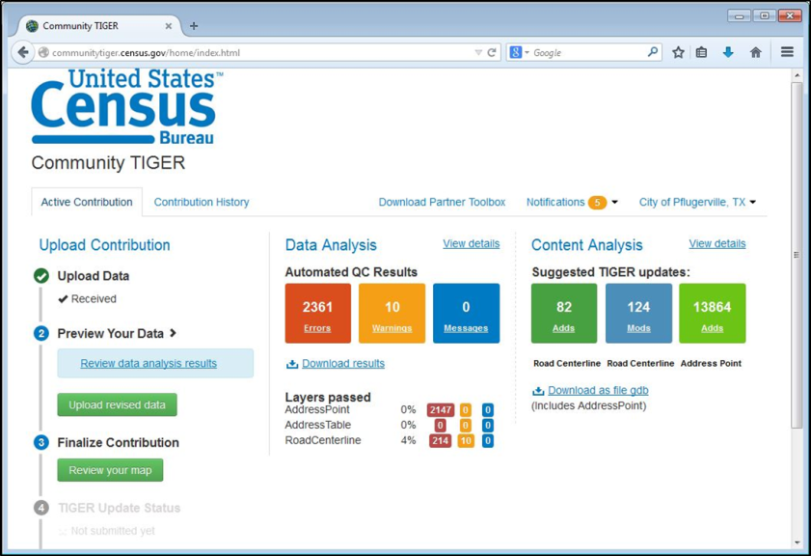
Task: Open Review data analysis results link
Action: [x=148, y=363]
